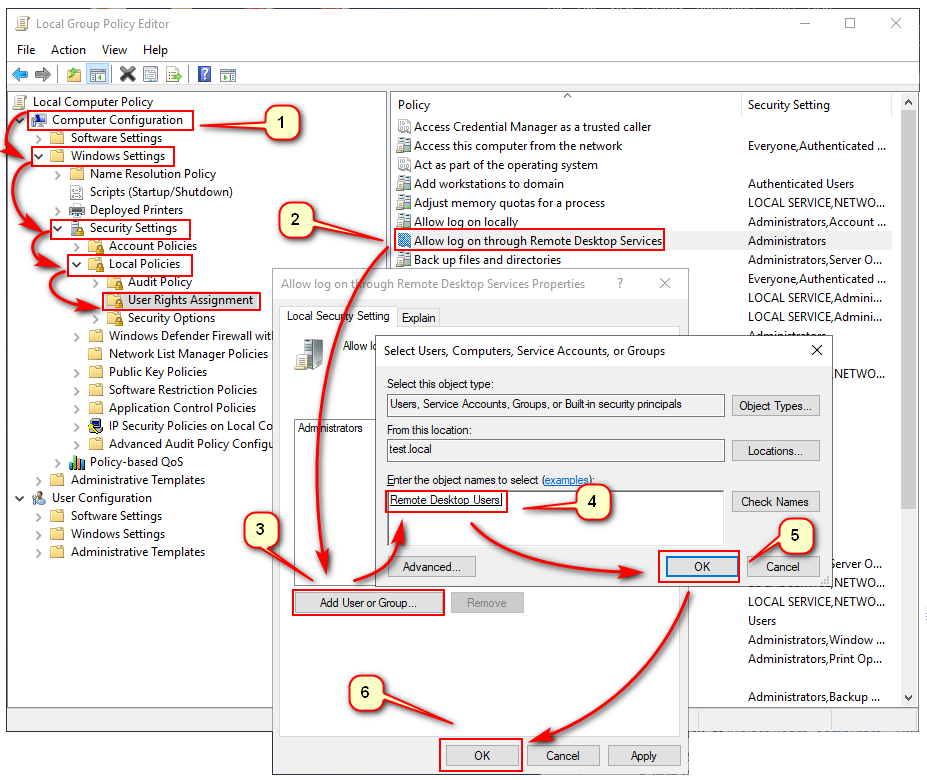Click the Policy column header
This screenshot has height=780, width=927.
point(414,105)
